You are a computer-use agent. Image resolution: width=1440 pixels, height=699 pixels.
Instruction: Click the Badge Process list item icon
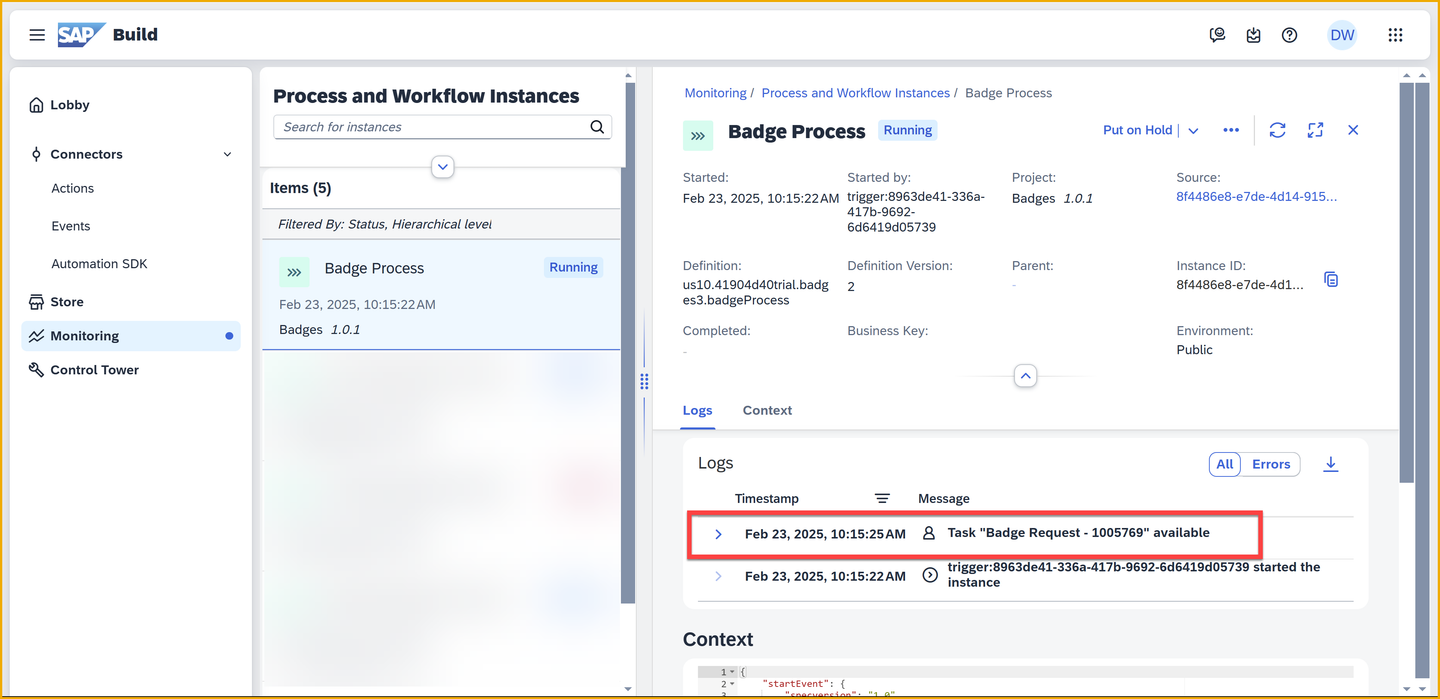coord(294,272)
